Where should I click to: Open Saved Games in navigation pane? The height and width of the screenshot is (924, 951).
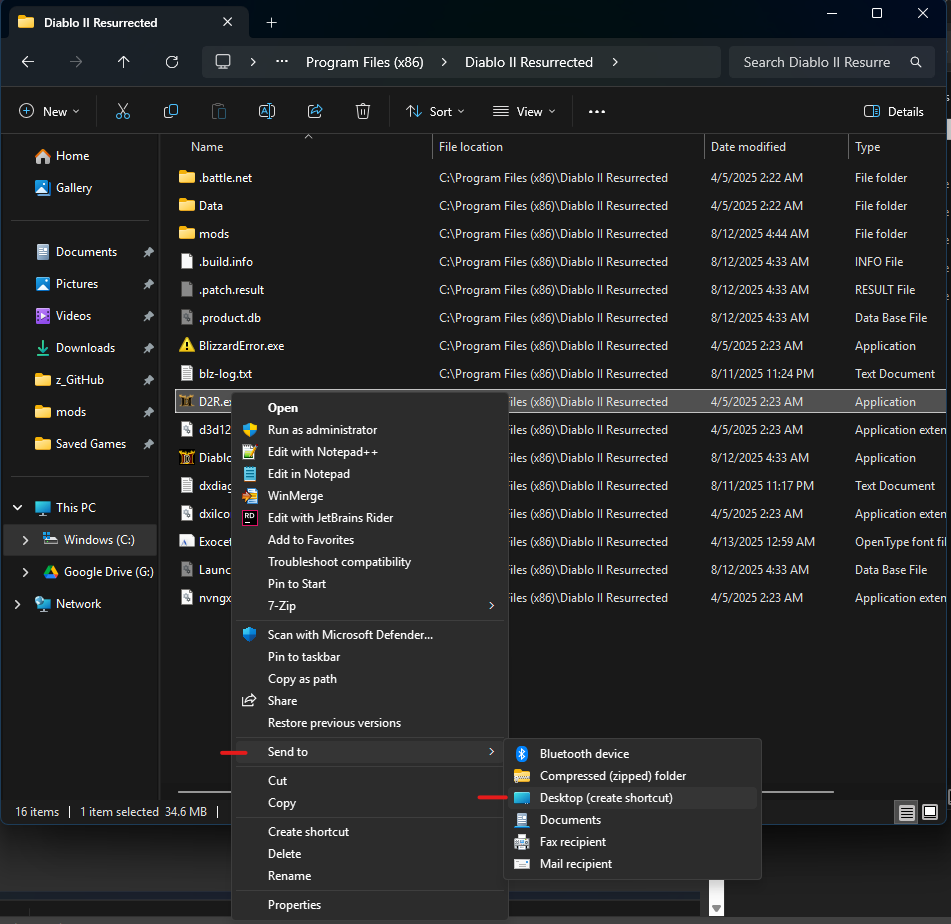pyautogui.click(x=91, y=444)
